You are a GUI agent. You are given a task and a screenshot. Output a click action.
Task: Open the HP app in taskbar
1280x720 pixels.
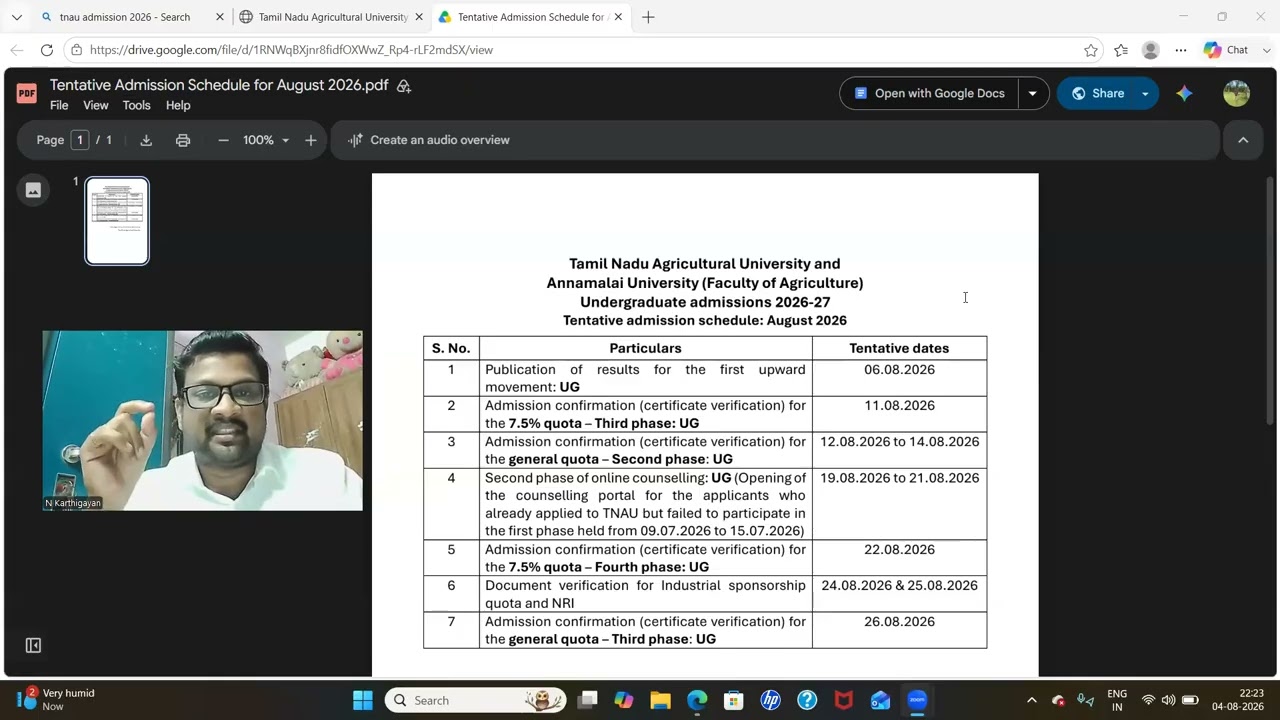(770, 700)
